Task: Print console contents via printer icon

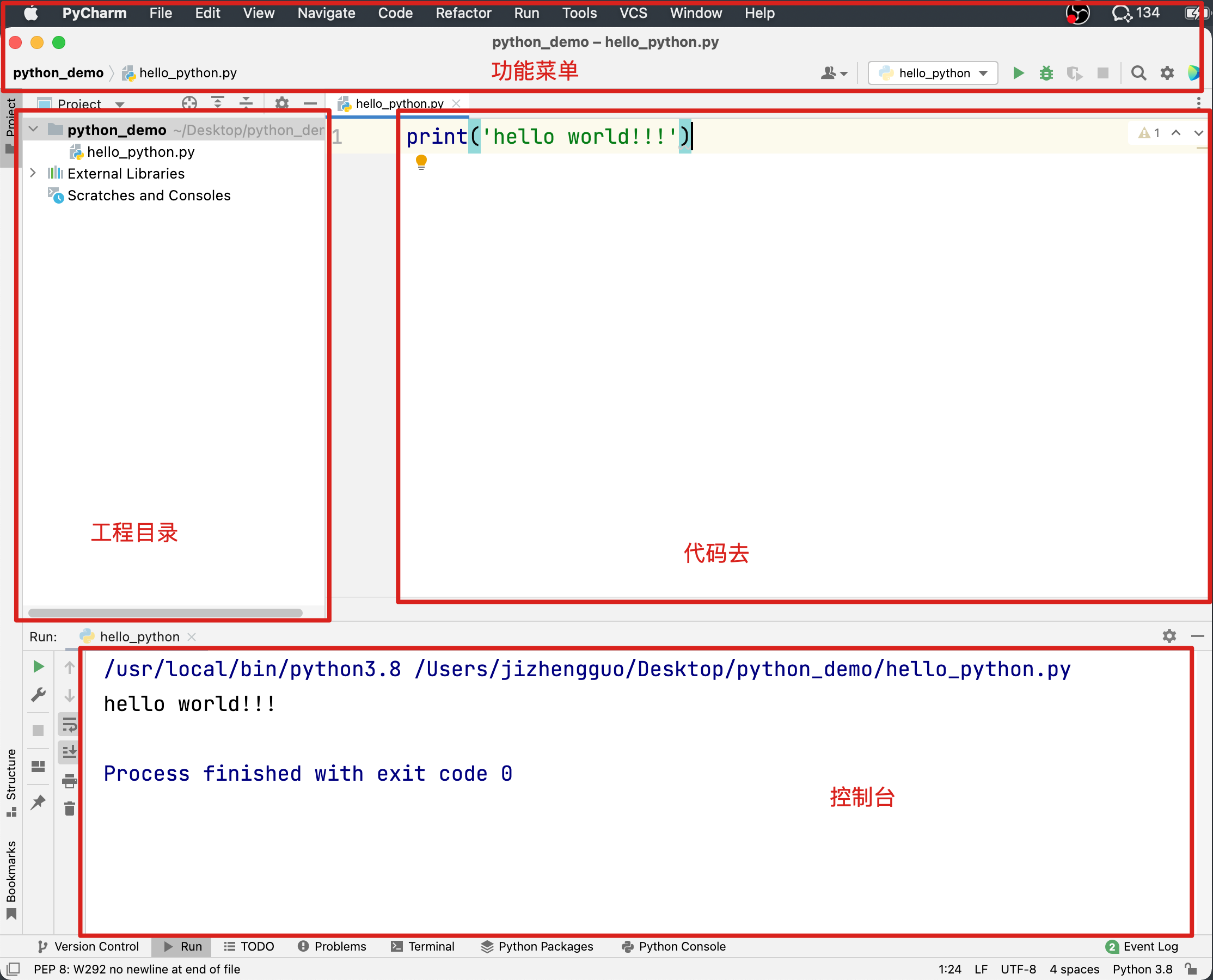Action: (x=70, y=783)
